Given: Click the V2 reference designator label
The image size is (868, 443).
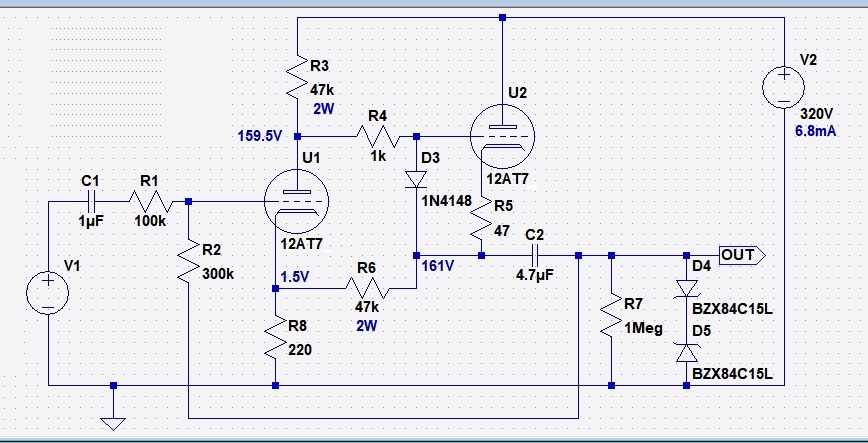Looking at the screenshot, I should point(809,60).
